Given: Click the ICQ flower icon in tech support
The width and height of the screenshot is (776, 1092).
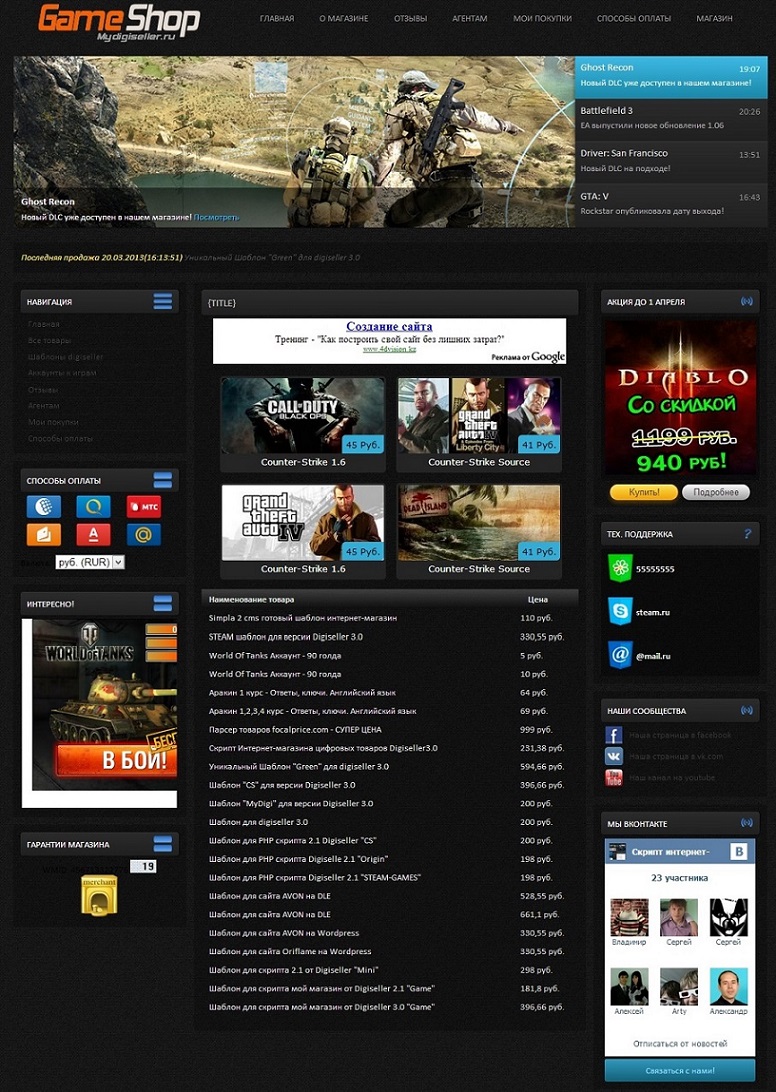Looking at the screenshot, I should (619, 568).
